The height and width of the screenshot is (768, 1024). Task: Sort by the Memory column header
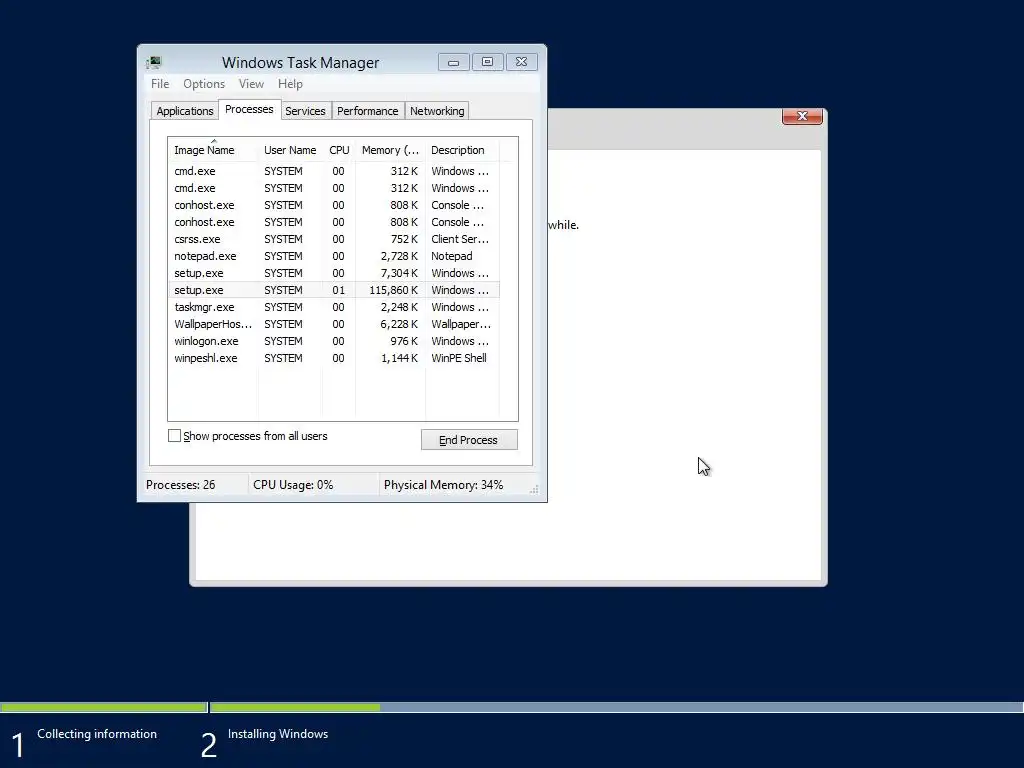click(391, 150)
